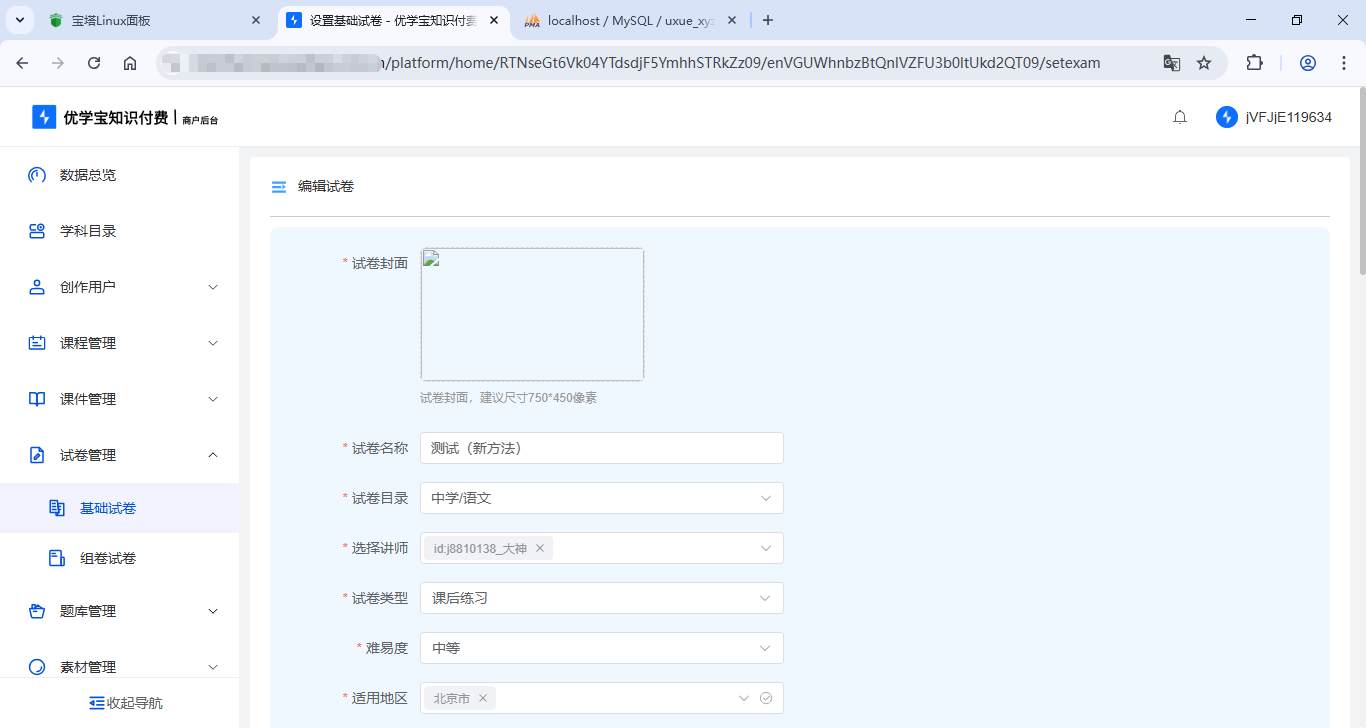Click the check circle in 适用地区 field
The width and height of the screenshot is (1366, 728).
coord(766,698)
